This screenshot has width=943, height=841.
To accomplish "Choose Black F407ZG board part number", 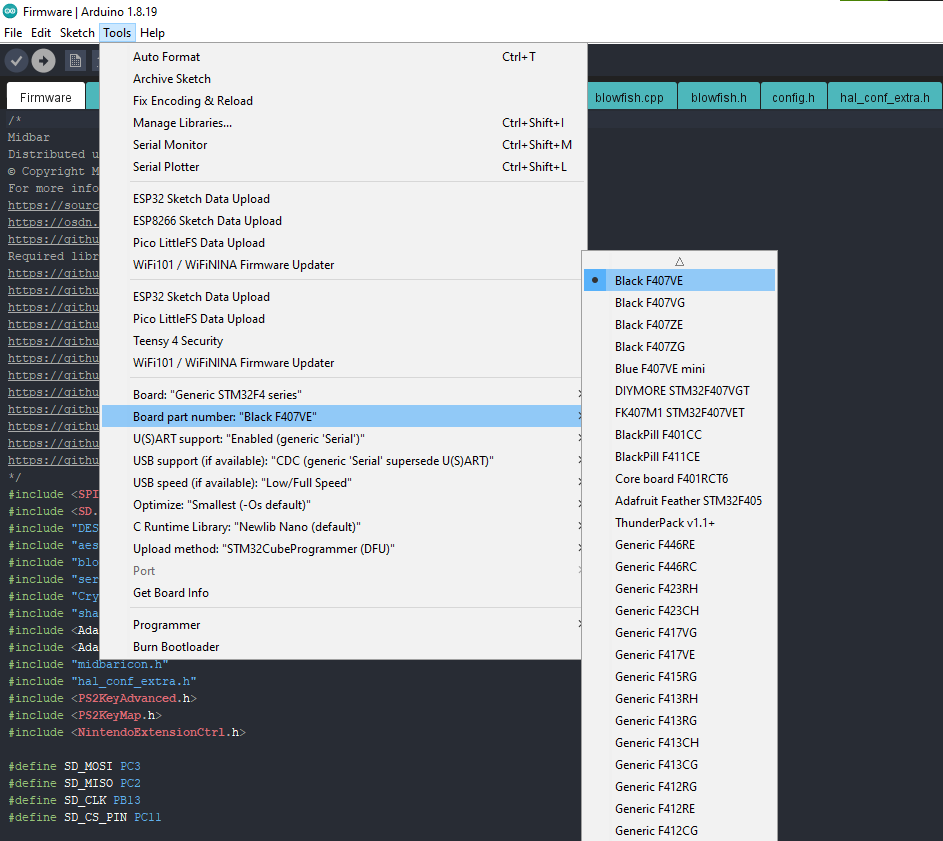I will click(x=680, y=347).
